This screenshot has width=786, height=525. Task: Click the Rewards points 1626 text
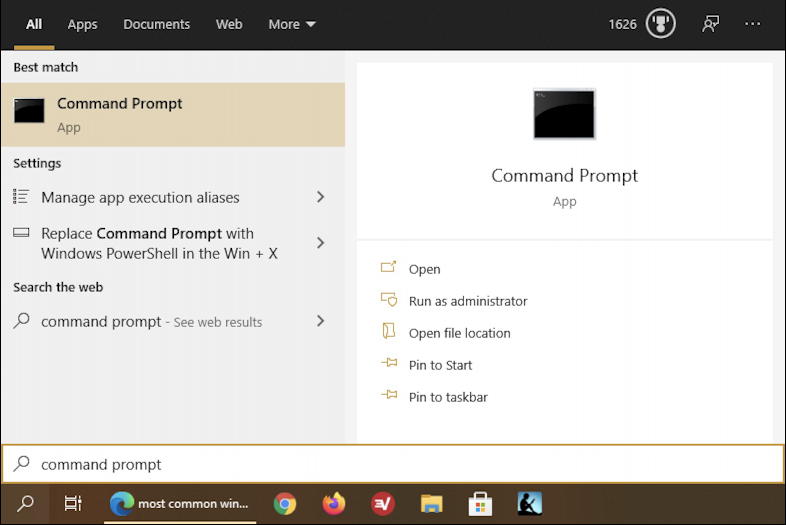pos(622,24)
